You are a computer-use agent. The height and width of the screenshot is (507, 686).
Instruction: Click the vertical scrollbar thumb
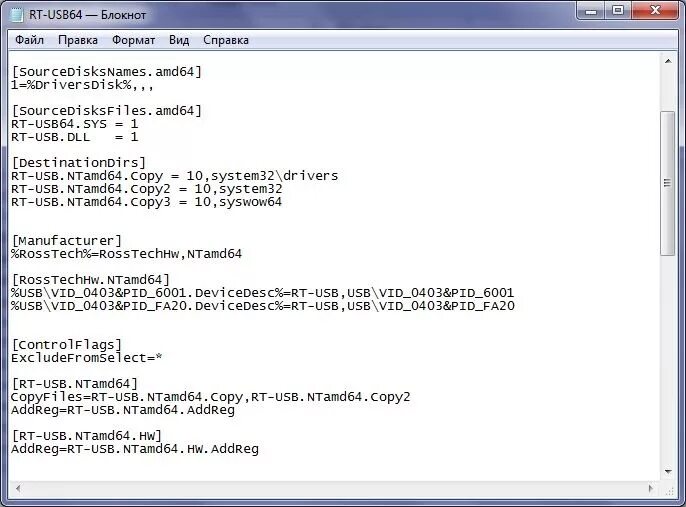(x=668, y=183)
